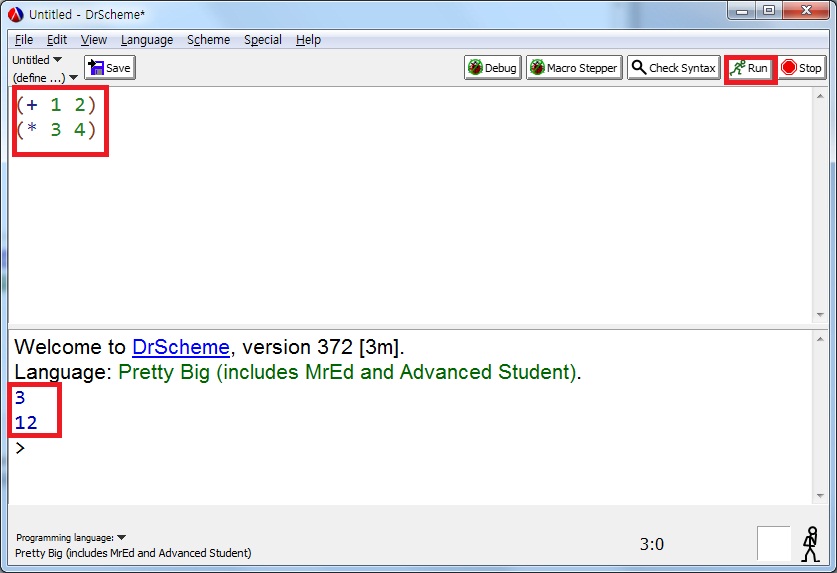The width and height of the screenshot is (837, 573).
Task: Click the white box beside cursor position
Action: pyautogui.click(x=773, y=544)
